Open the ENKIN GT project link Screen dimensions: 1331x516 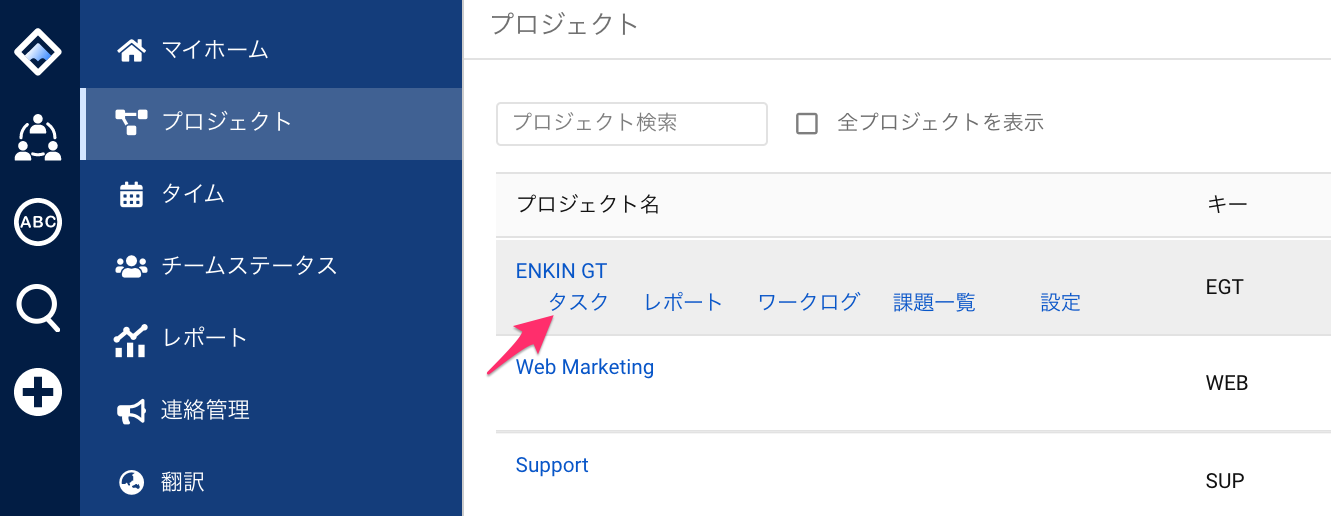(561, 271)
